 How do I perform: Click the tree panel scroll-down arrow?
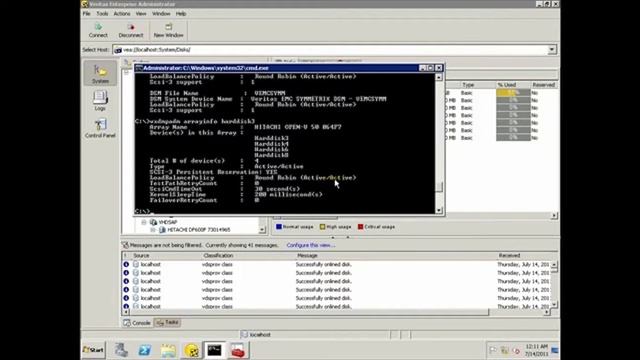pyautogui.click(x=262, y=230)
